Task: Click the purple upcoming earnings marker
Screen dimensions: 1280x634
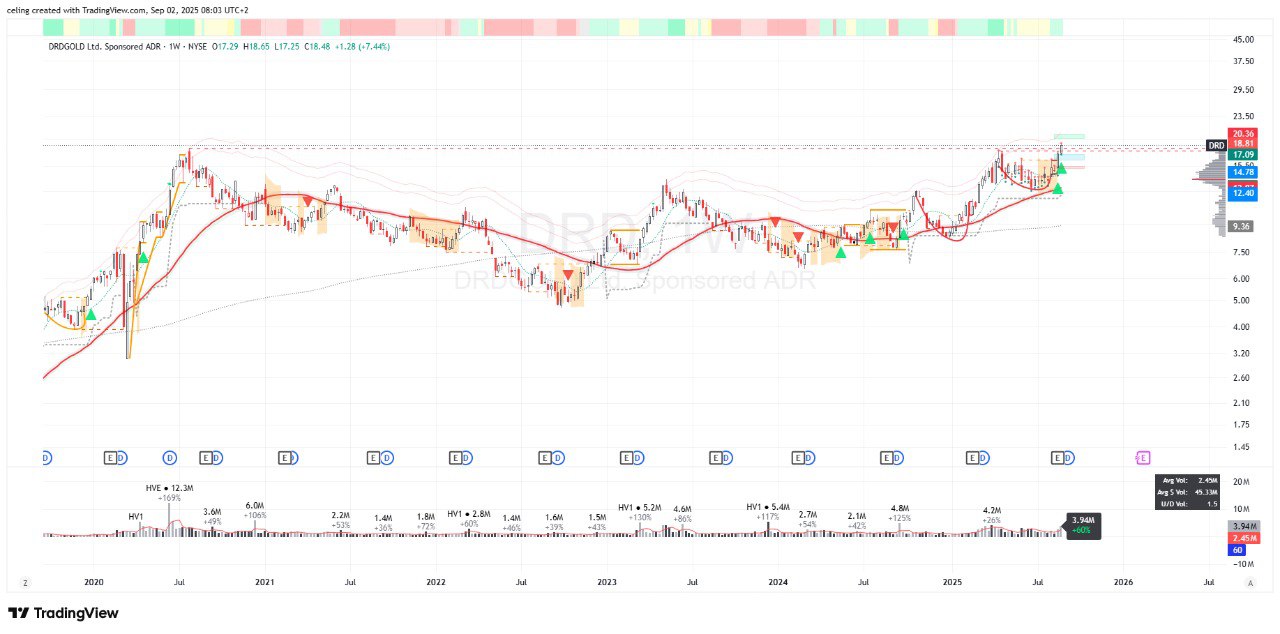Action: click(x=1142, y=457)
